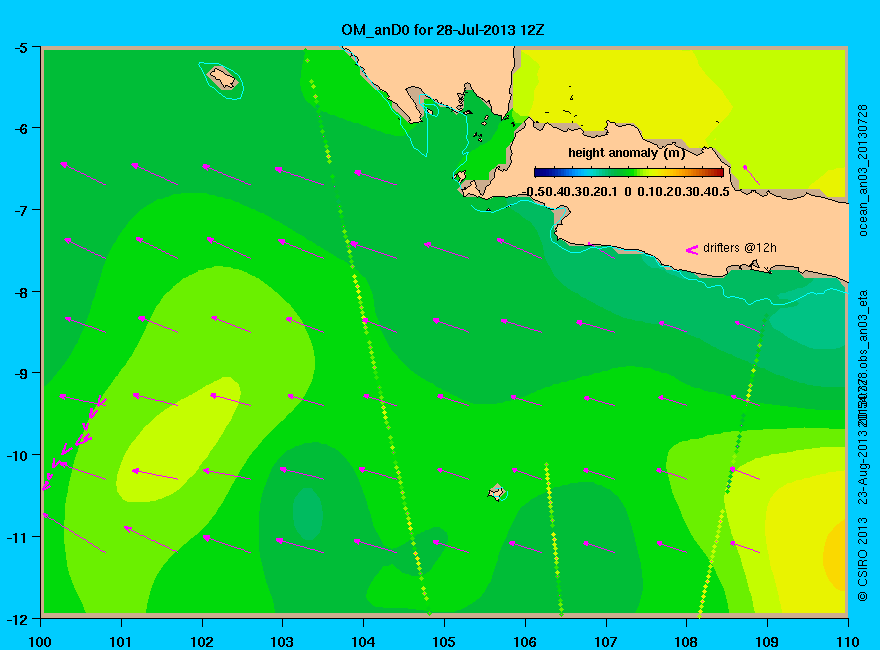The image size is (880, 650).
Task: Click latitude tick label -10
Action: click(x=17, y=455)
